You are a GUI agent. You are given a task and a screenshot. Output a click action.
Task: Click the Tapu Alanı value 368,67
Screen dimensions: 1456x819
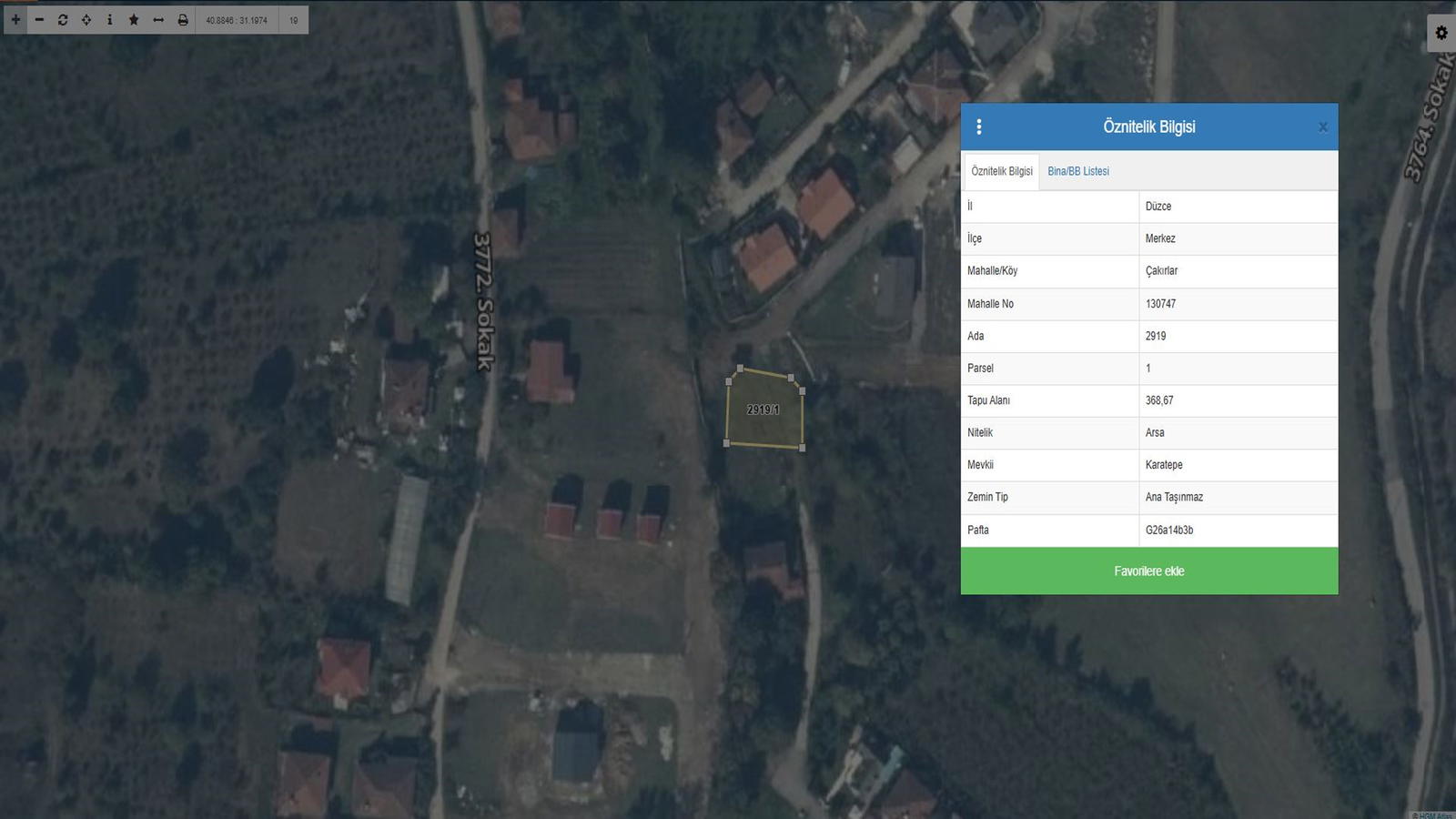(x=1159, y=400)
